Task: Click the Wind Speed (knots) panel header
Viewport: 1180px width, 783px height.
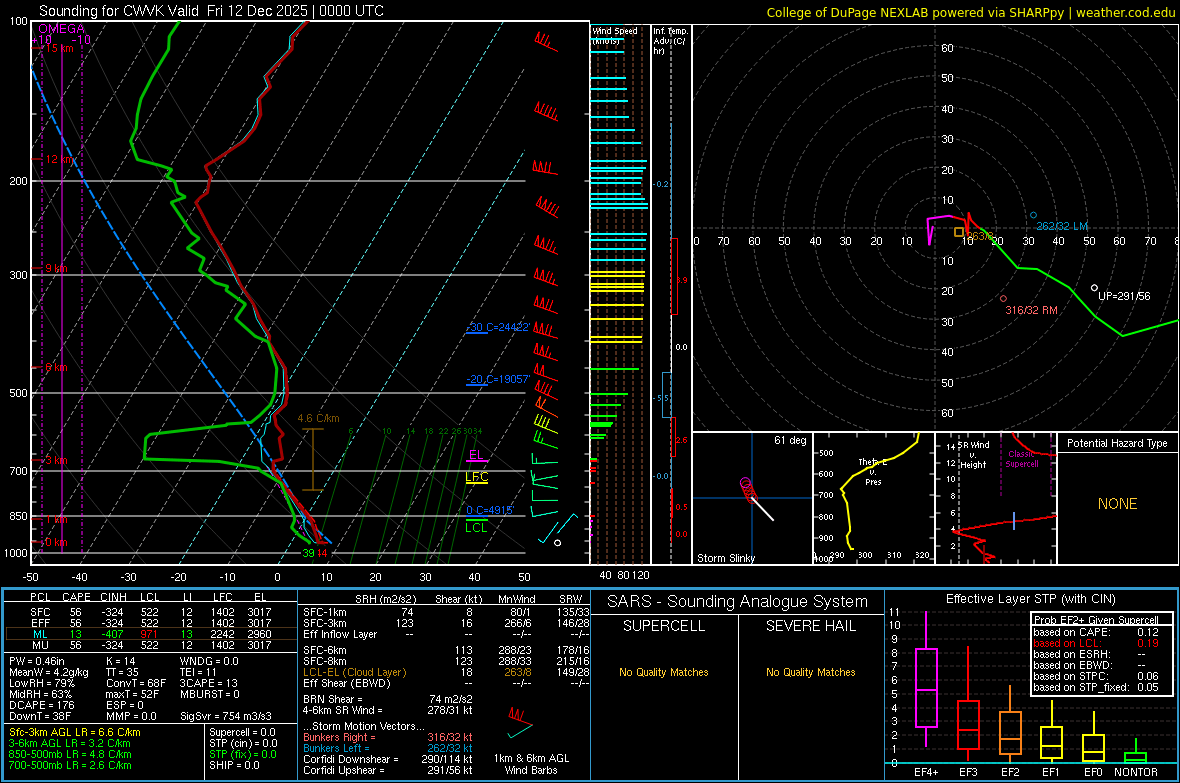Action: pos(615,35)
